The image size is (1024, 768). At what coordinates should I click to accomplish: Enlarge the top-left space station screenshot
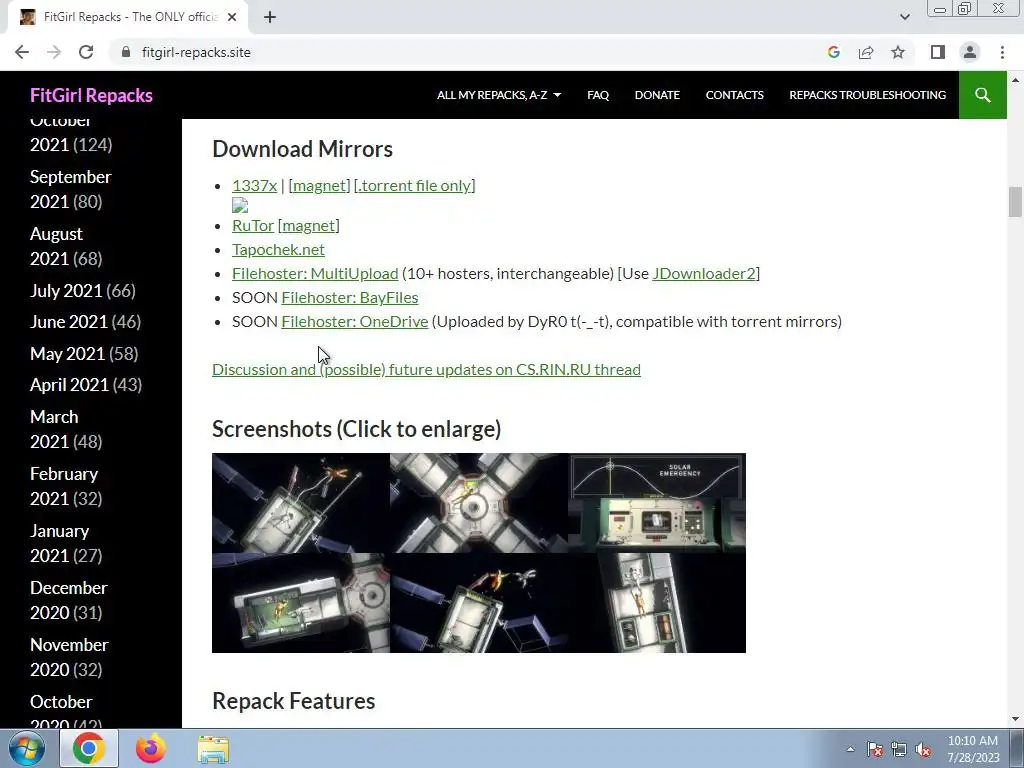click(x=301, y=503)
